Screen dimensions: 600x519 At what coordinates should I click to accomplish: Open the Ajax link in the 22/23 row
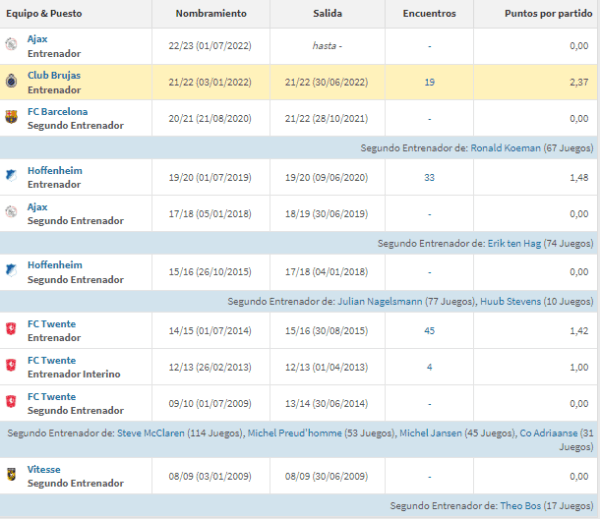37,39
